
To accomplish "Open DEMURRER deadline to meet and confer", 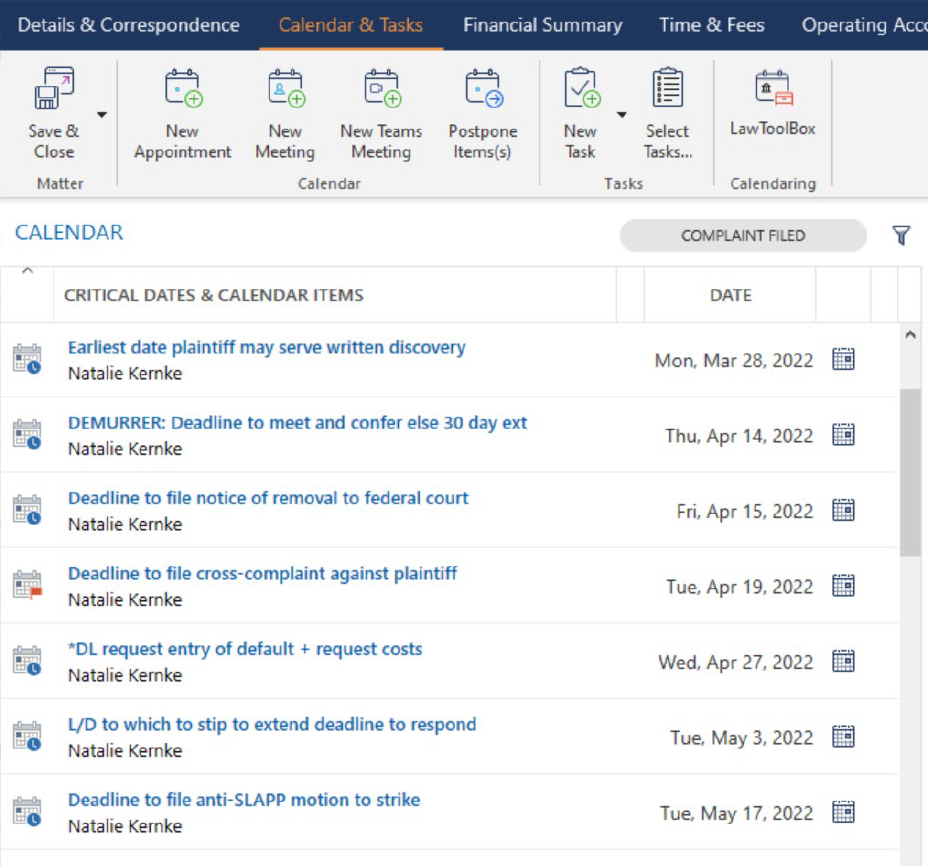I will coord(297,423).
